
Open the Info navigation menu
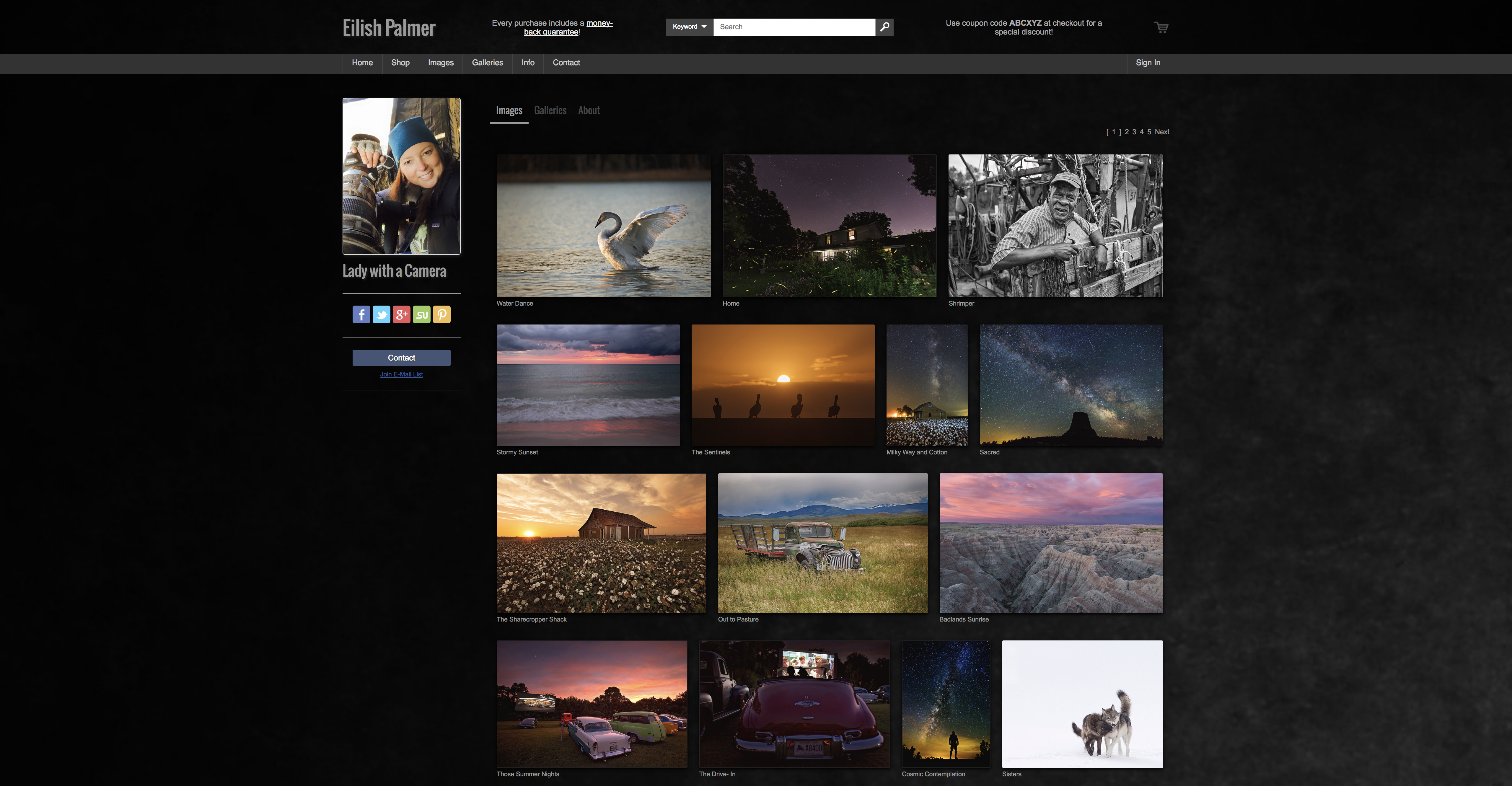[x=528, y=63]
